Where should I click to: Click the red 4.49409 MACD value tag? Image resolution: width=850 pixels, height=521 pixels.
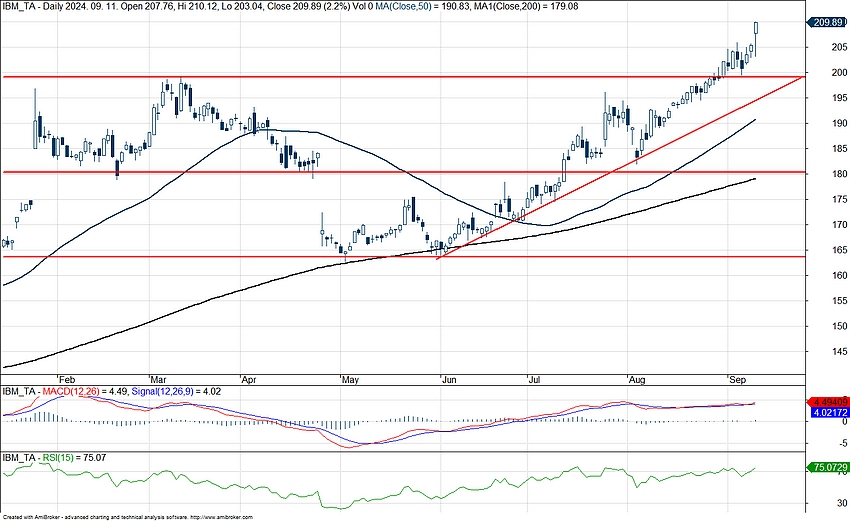(827, 402)
